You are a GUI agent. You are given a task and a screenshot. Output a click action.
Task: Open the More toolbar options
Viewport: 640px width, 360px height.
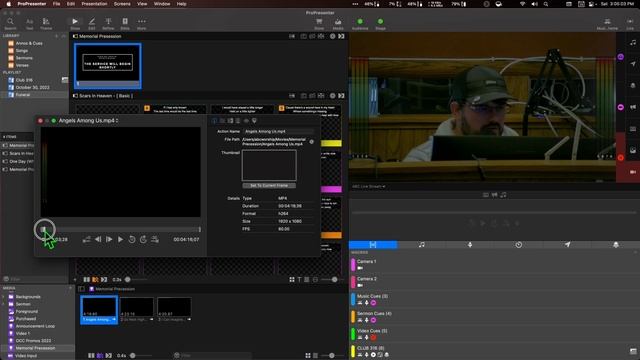142,24
